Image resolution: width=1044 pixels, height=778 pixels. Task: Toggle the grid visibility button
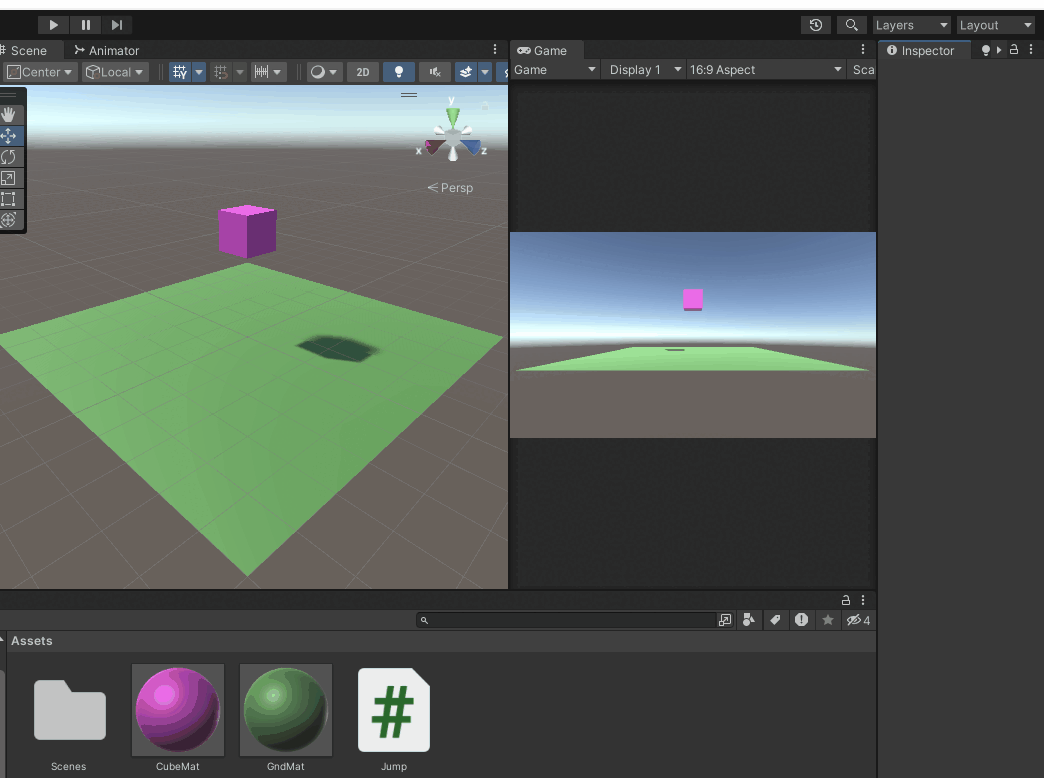click(180, 72)
